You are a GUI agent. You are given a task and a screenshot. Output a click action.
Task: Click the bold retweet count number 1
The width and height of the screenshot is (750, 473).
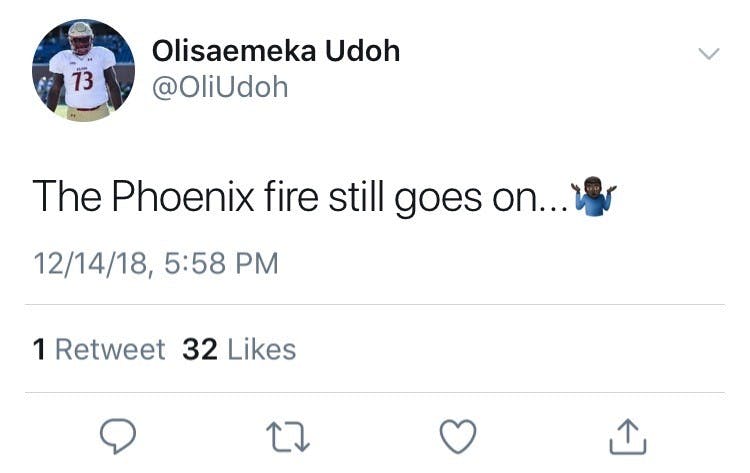39,349
